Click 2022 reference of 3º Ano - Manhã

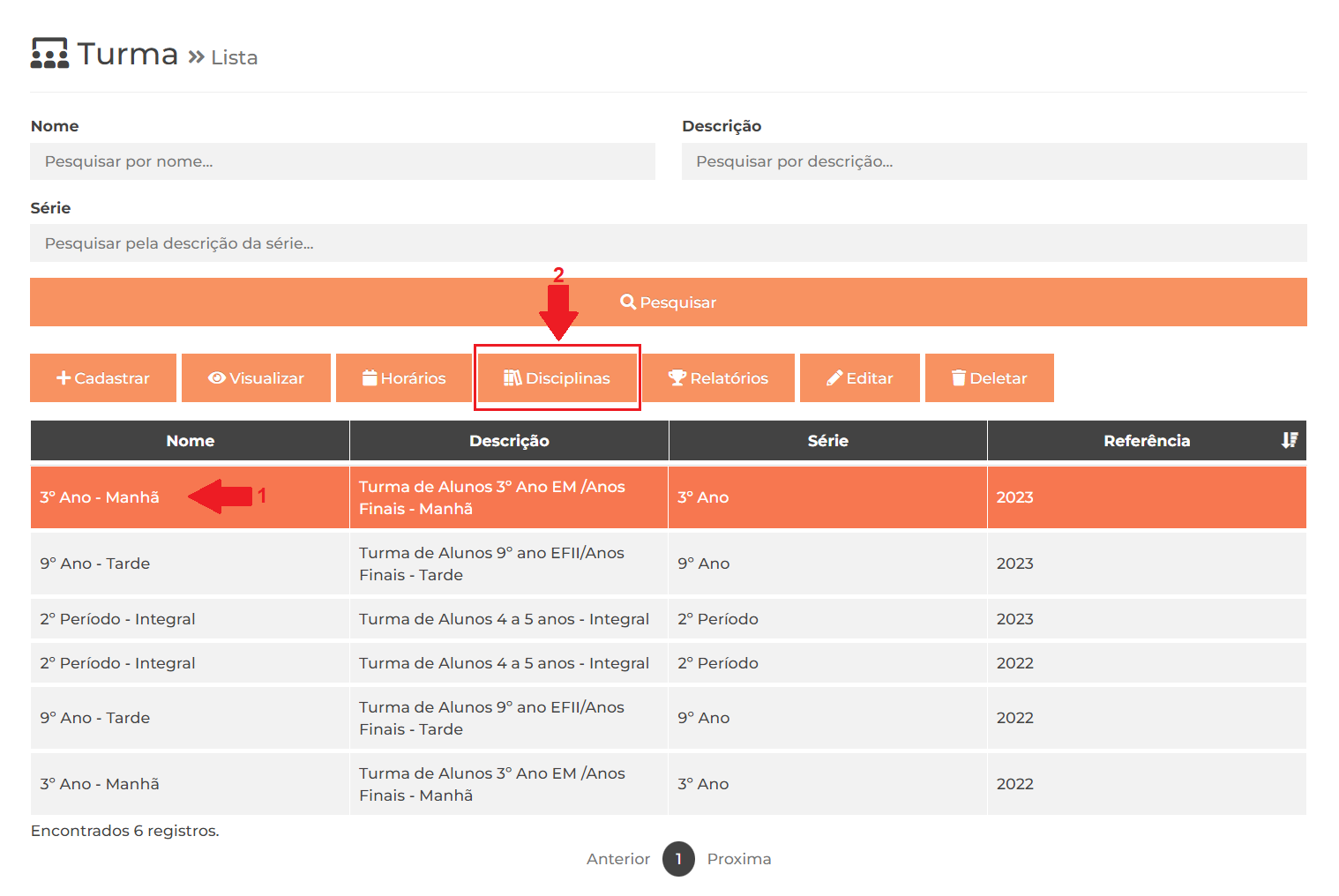point(1014,784)
